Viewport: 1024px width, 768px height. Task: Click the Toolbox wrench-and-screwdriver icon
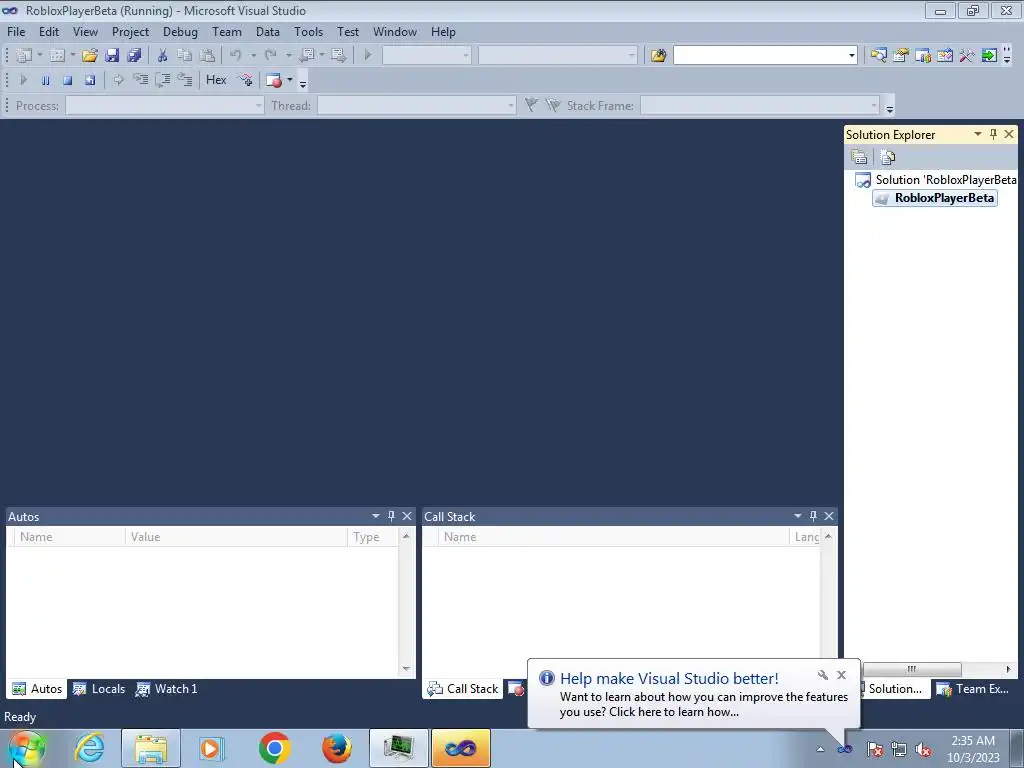click(967, 56)
